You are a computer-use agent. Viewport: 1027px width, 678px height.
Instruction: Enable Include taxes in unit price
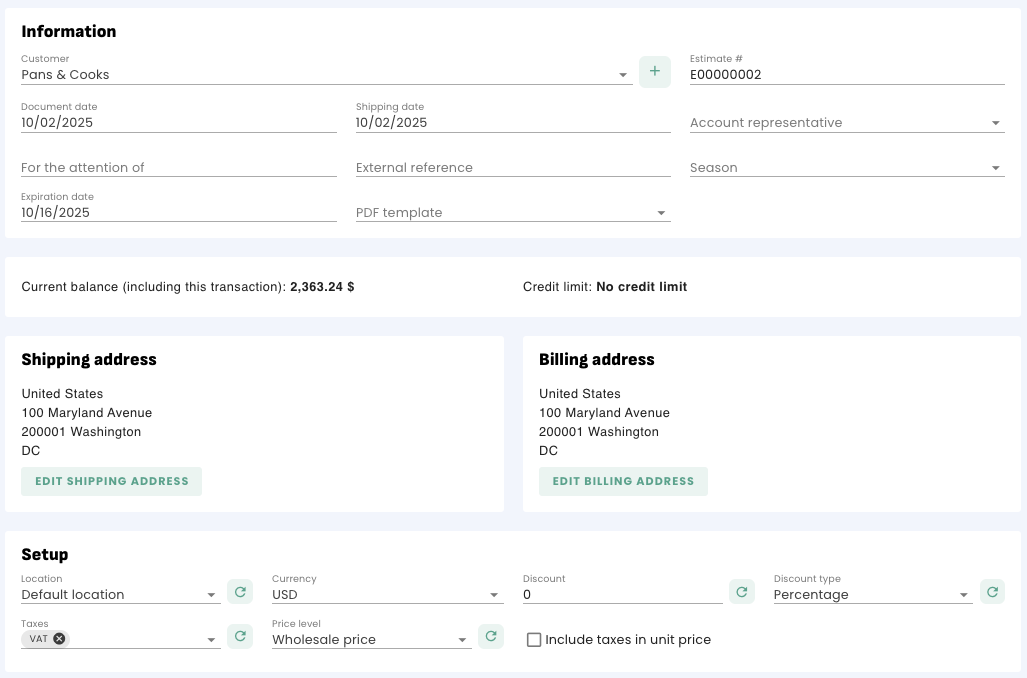tap(534, 640)
